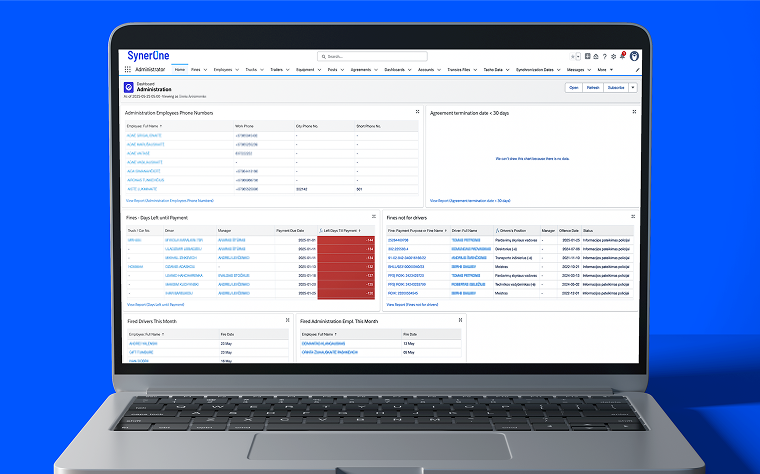This screenshot has width=760, height=474.
Task: Expand the Synchronization Dates dropdown chevron
Action: pos(558,70)
